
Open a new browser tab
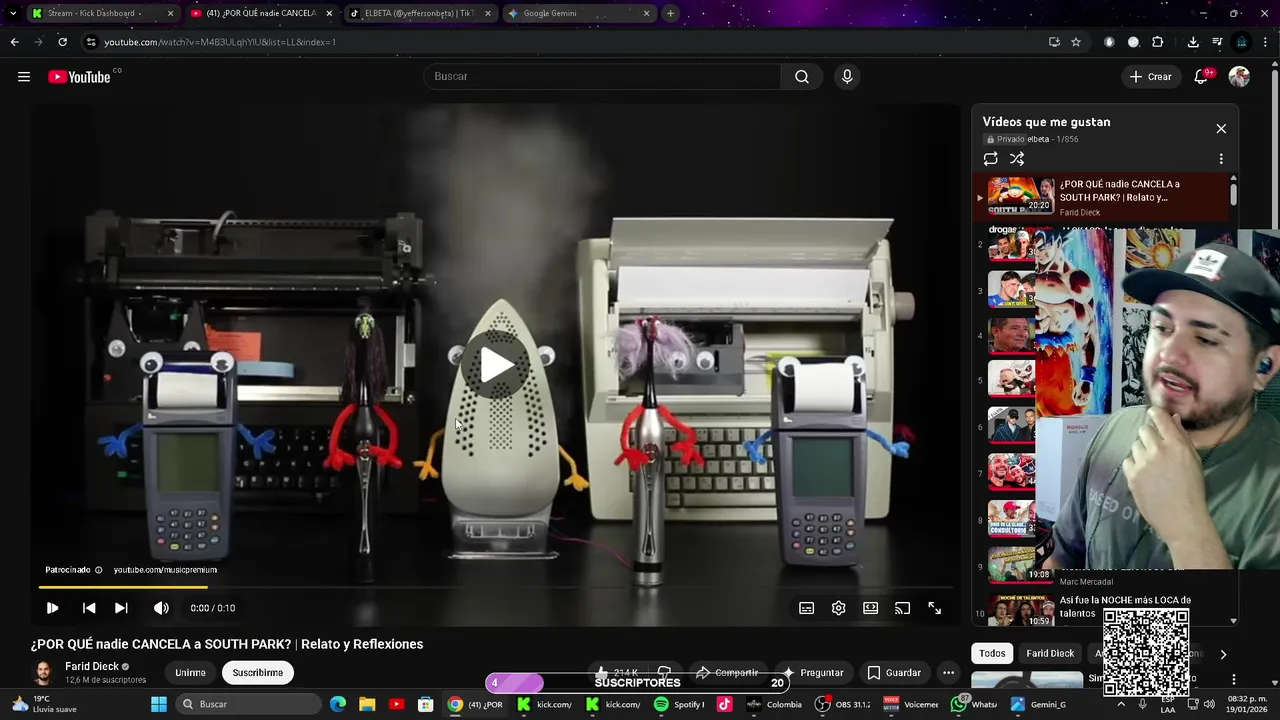[x=670, y=13]
